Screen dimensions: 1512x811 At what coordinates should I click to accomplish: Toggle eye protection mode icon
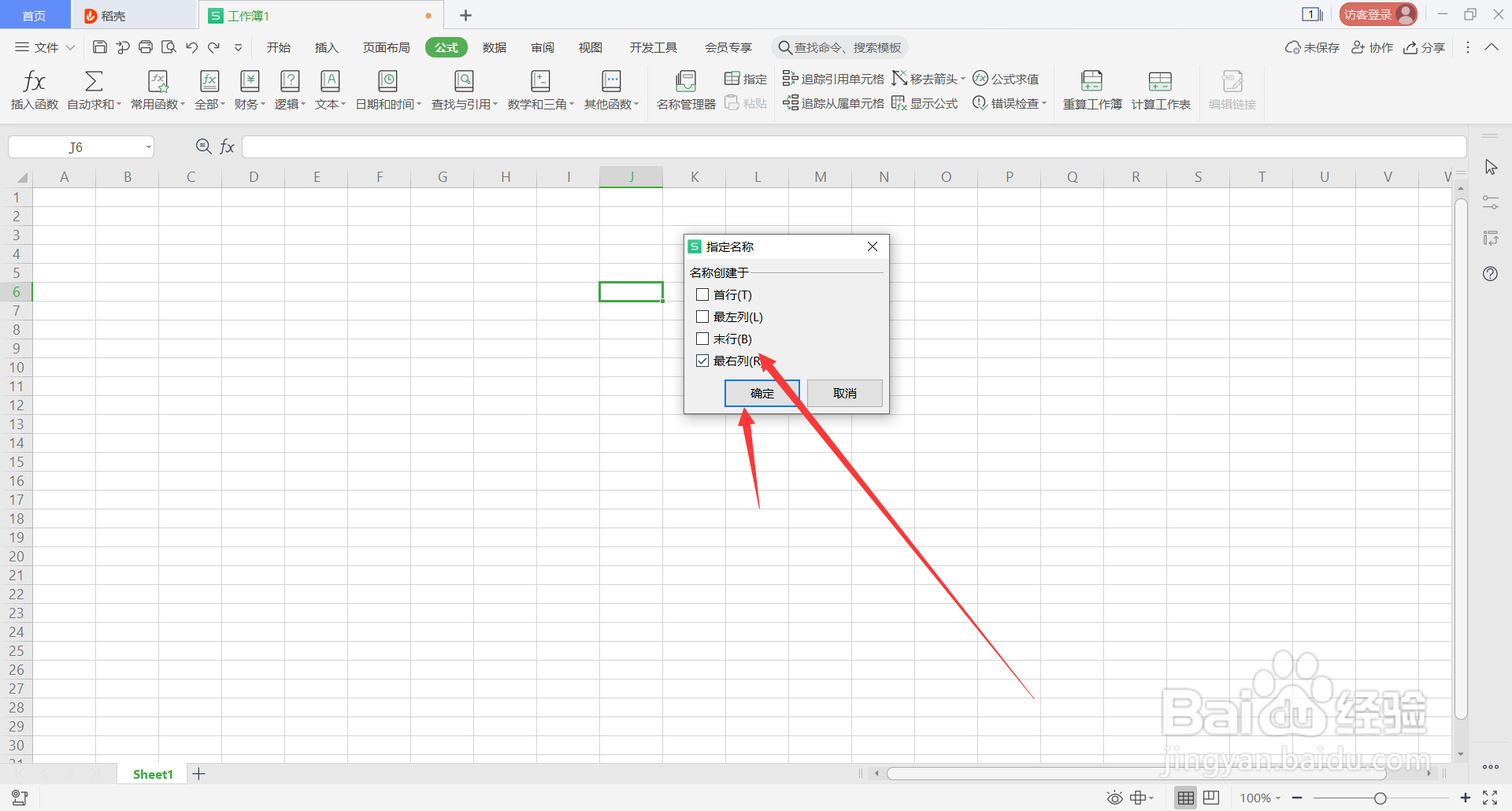[x=1114, y=798]
